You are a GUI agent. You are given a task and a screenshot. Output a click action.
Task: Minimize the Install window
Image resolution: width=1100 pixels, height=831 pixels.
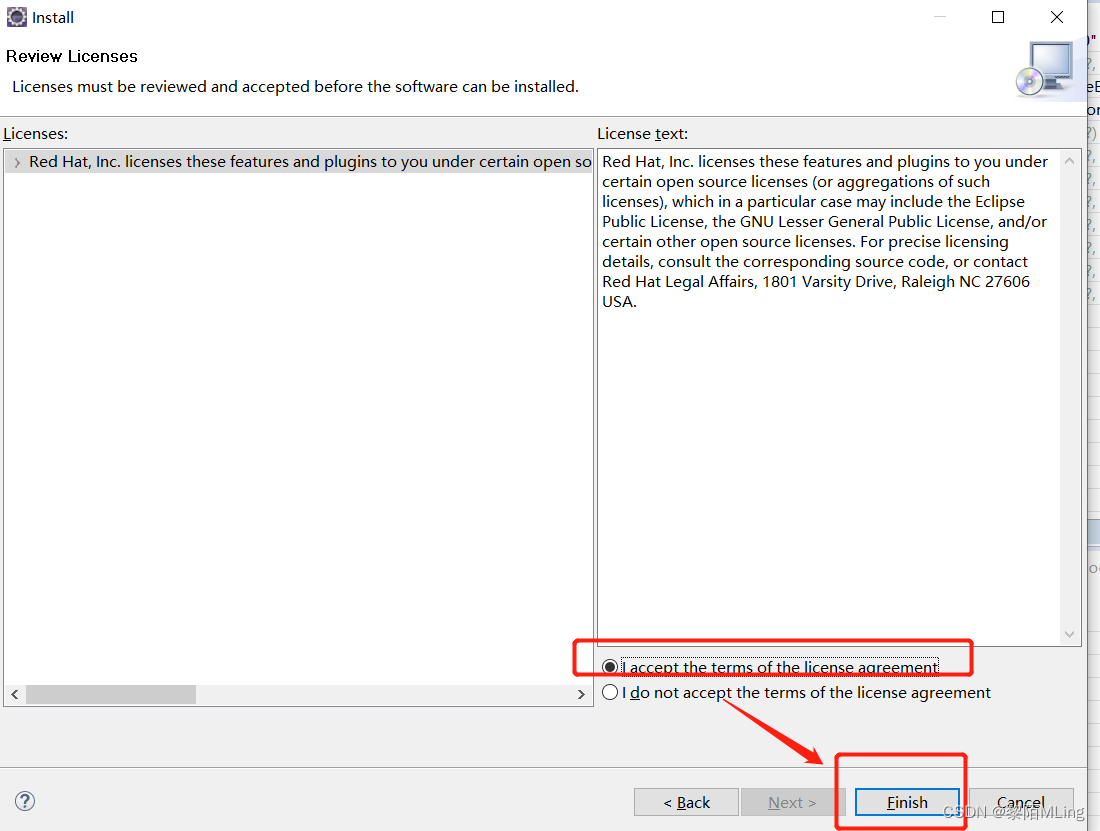[940, 17]
